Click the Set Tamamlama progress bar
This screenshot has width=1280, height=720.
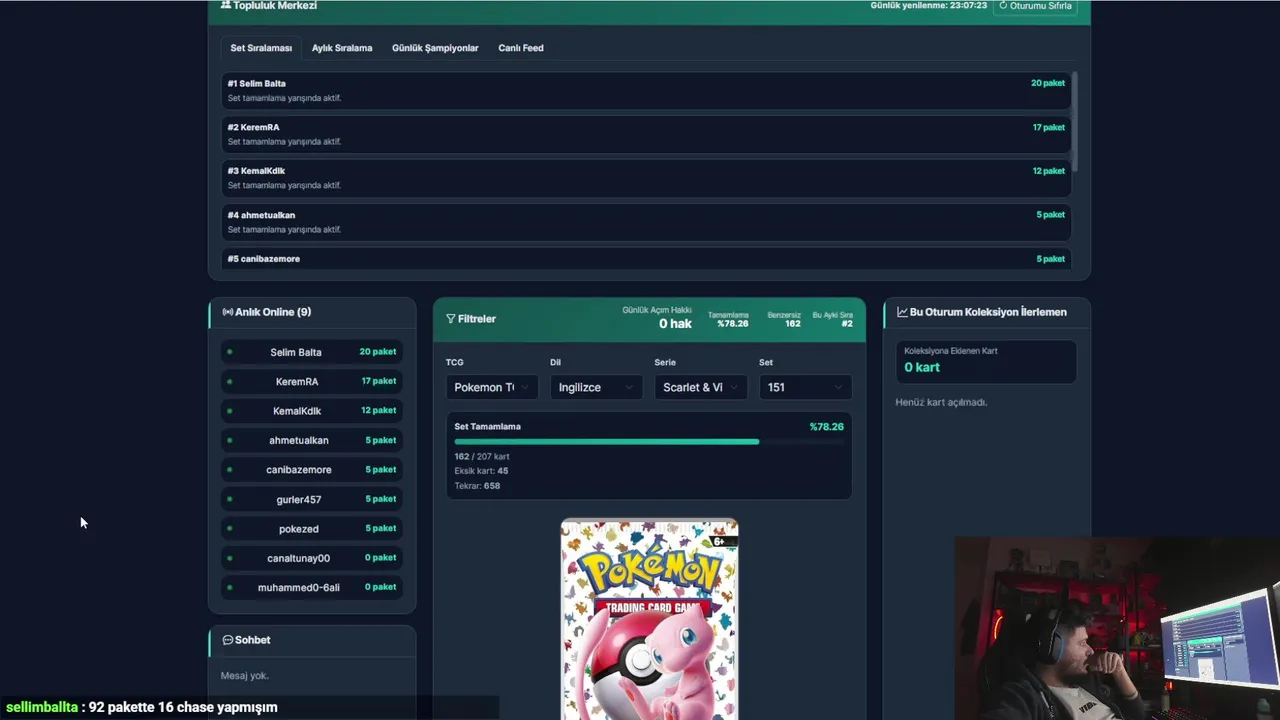[649, 441]
